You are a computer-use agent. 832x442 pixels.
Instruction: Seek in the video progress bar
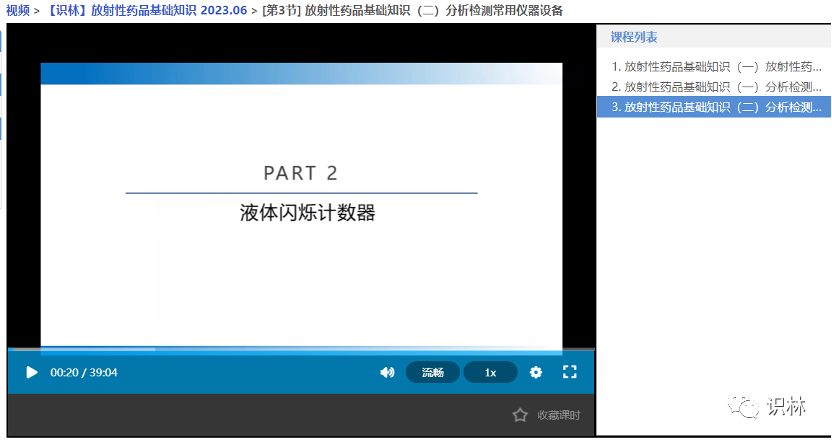[301, 349]
